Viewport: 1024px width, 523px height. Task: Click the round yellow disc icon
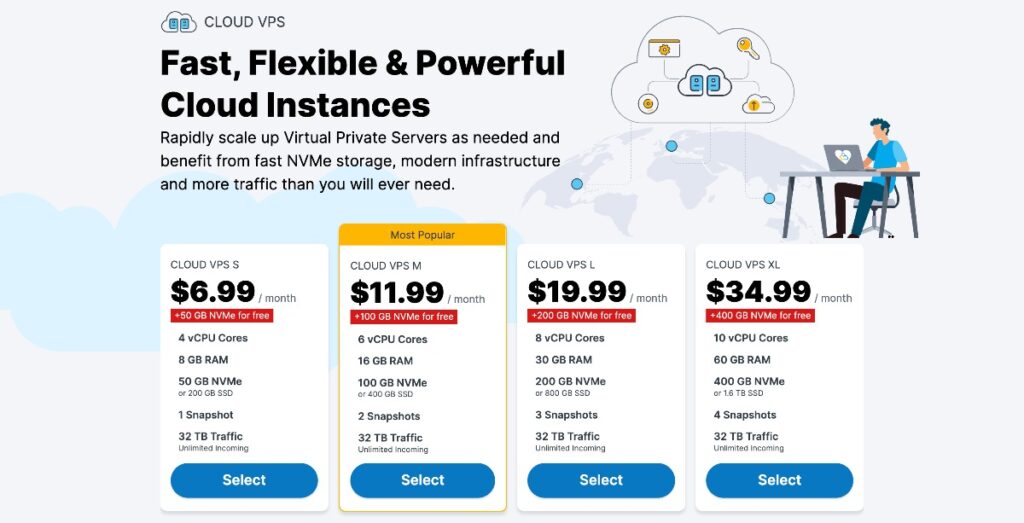(648, 103)
